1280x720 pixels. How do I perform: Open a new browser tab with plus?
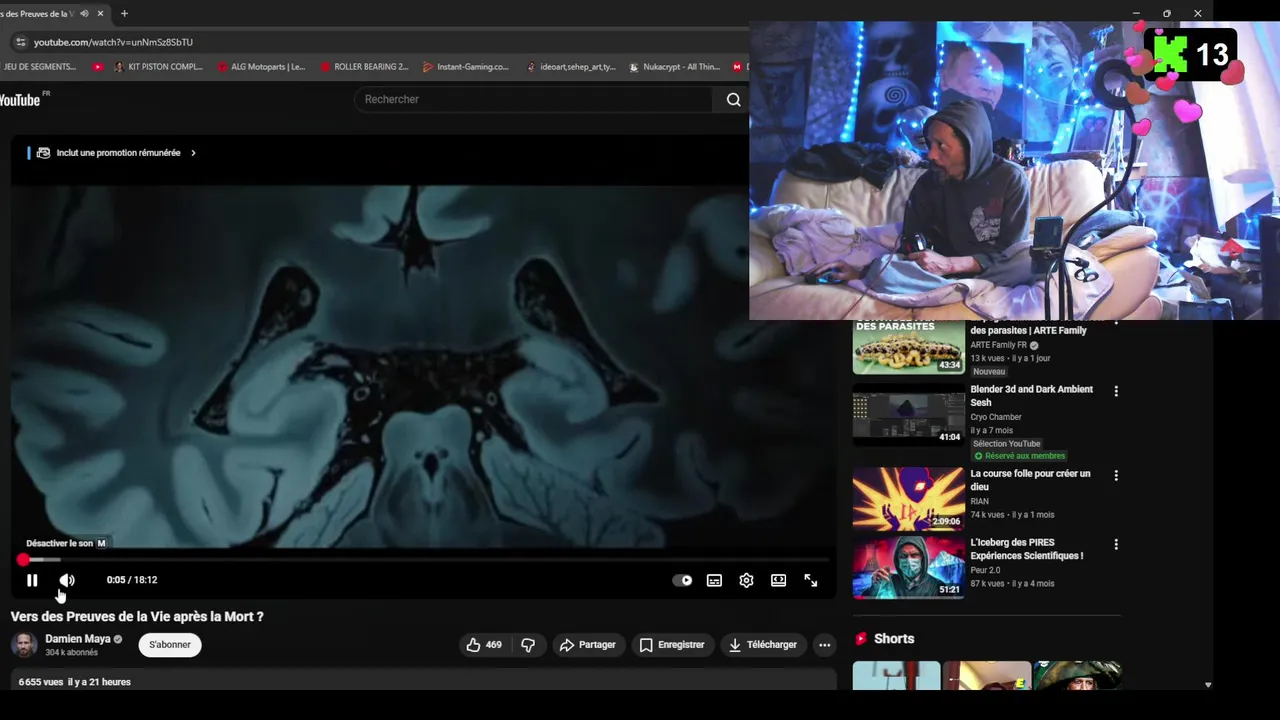pos(124,14)
